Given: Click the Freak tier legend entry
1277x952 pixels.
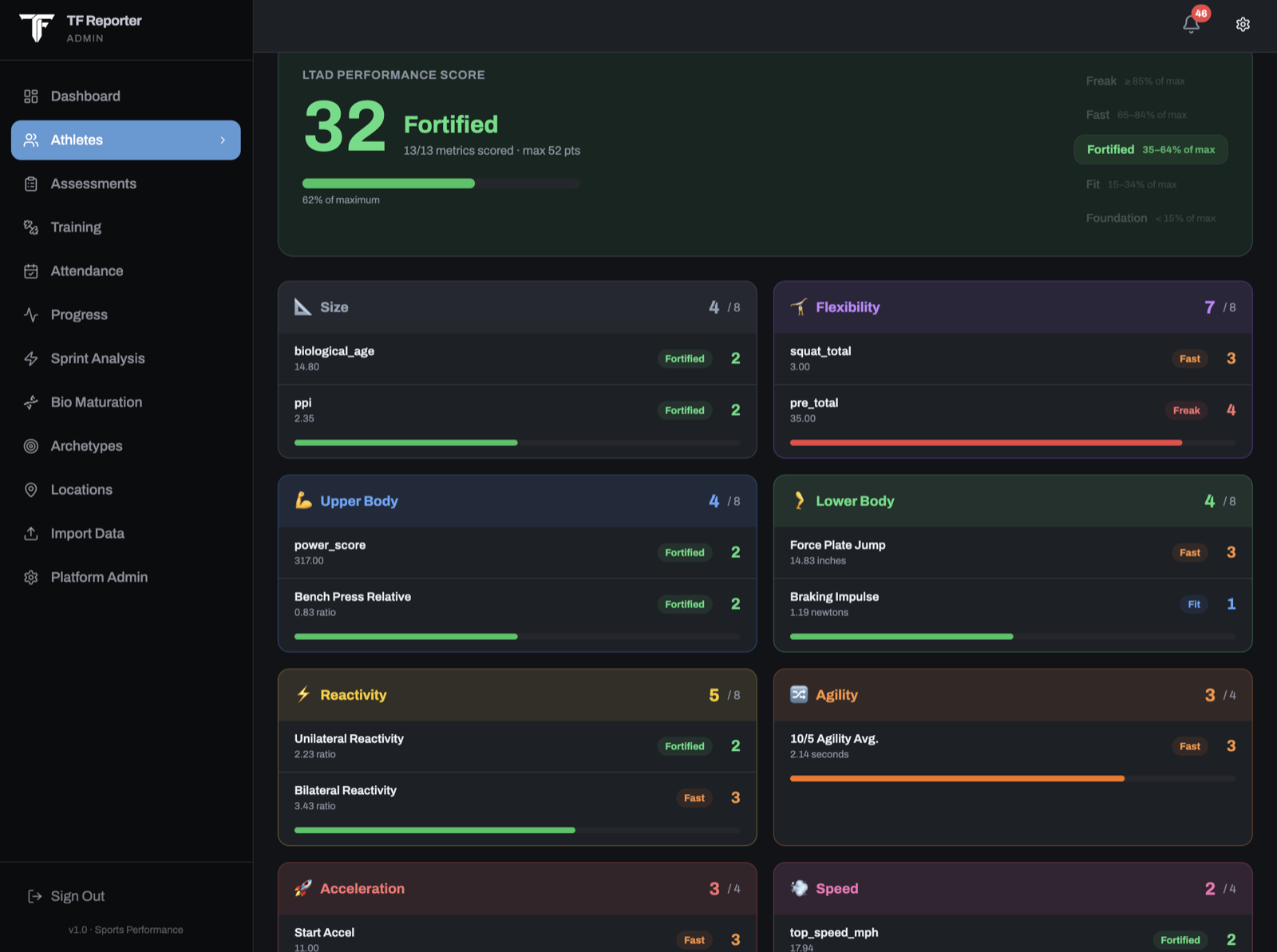Looking at the screenshot, I should (x=1135, y=81).
